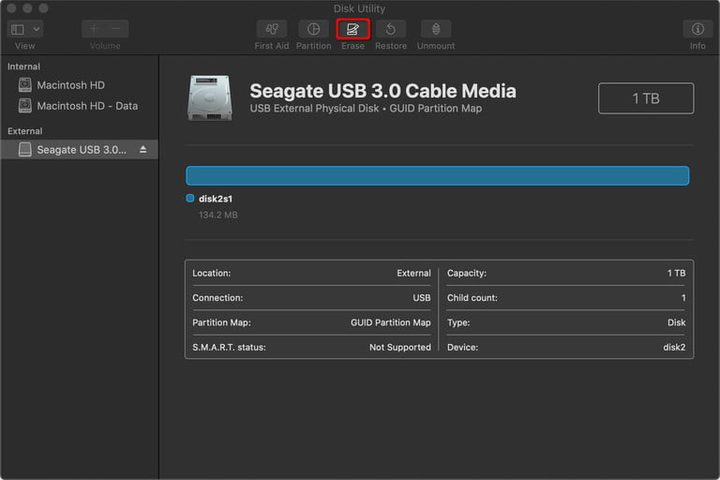Select Macintosh HD in sidebar
Viewport: 720px width, 480px height.
(x=79, y=85)
